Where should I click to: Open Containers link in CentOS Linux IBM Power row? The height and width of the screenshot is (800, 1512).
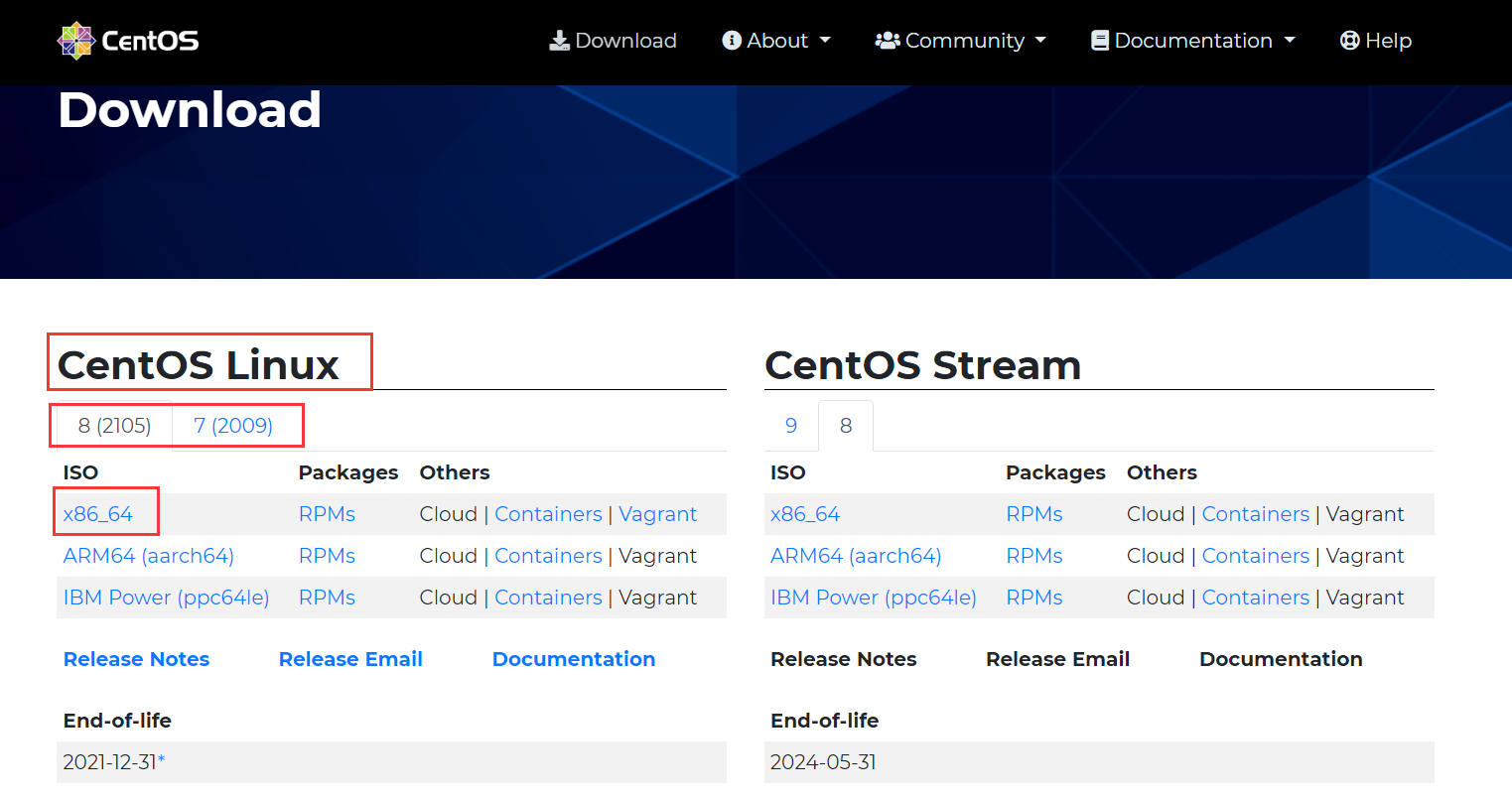548,598
